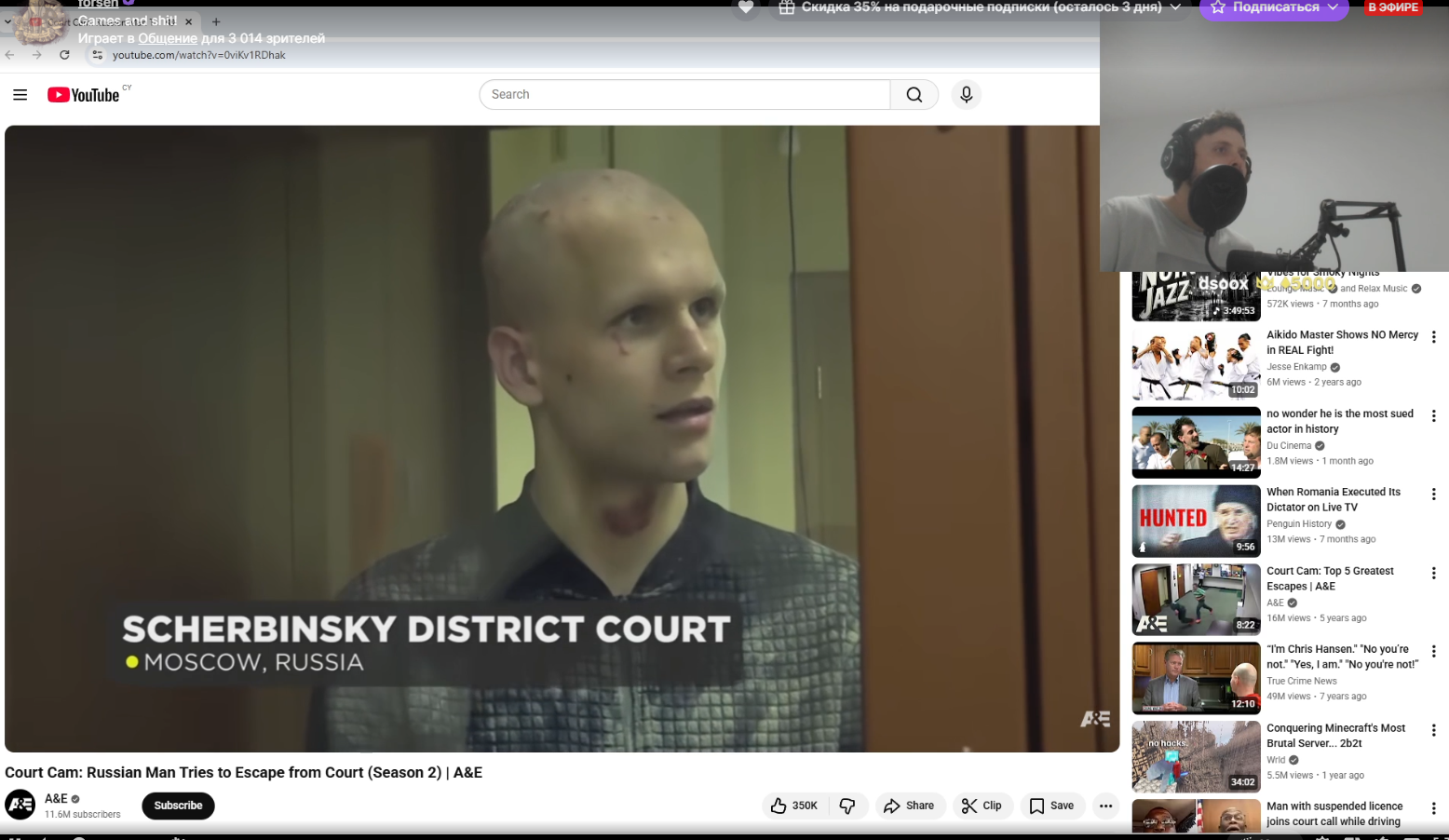Open the A&E channel name link
The height and width of the screenshot is (840, 1449).
56,799
